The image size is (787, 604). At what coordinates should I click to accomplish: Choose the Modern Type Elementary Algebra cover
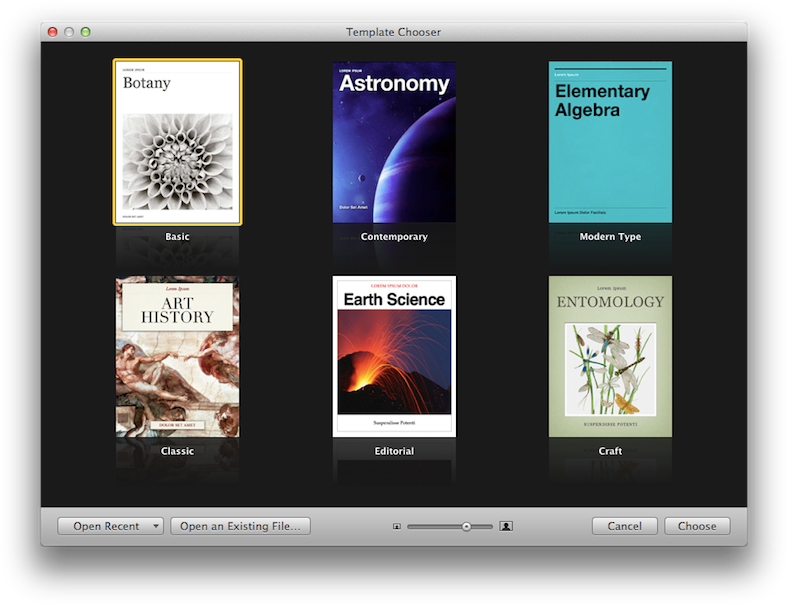tap(610, 141)
